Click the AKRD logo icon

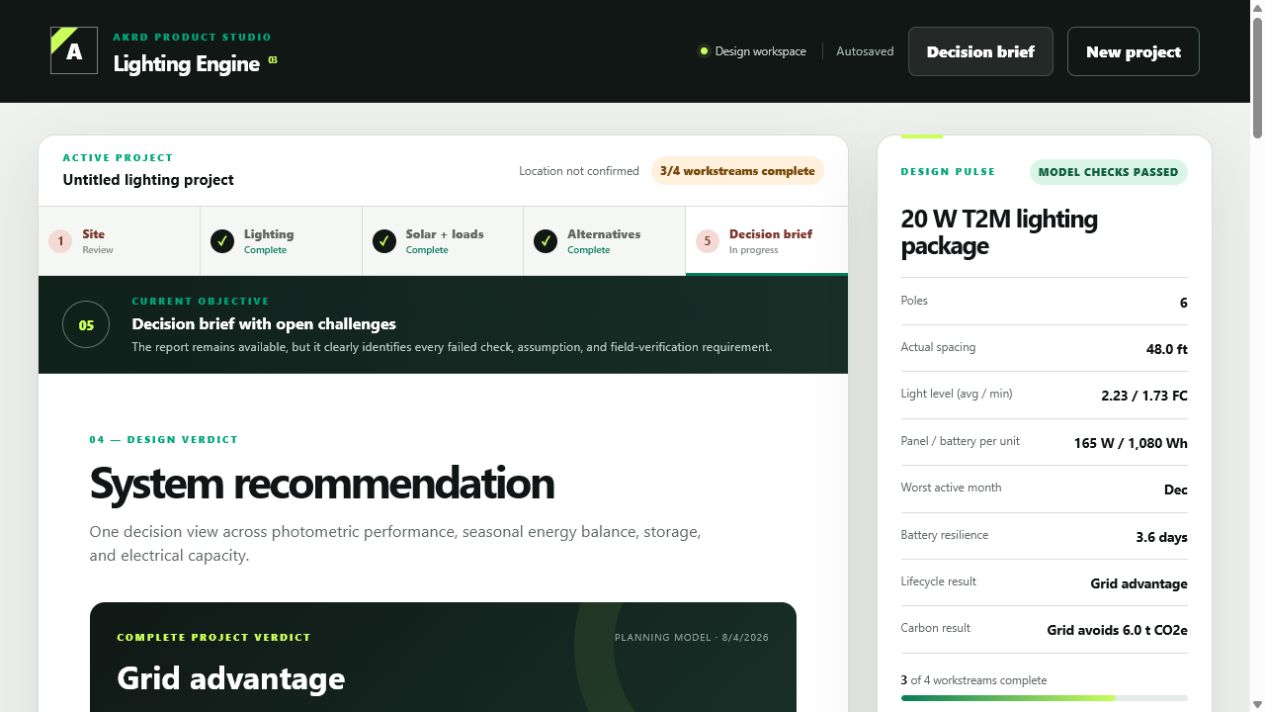[x=74, y=50]
